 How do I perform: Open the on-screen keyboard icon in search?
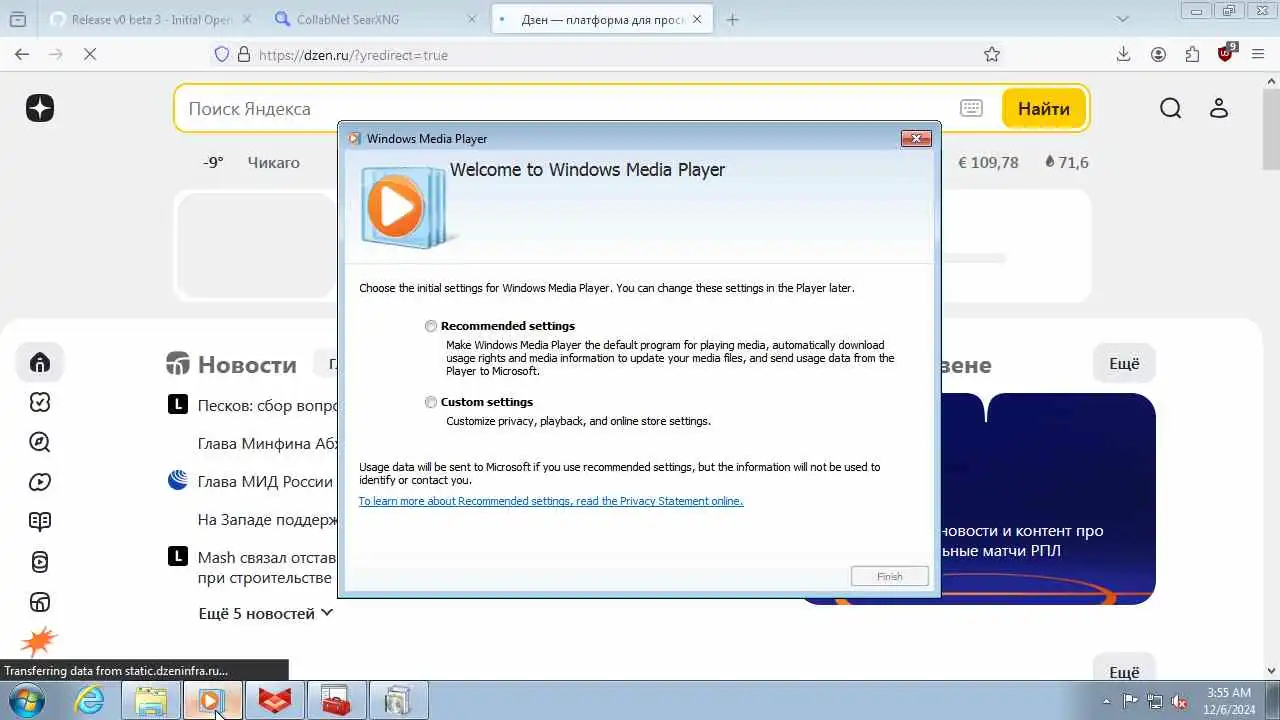[971, 108]
